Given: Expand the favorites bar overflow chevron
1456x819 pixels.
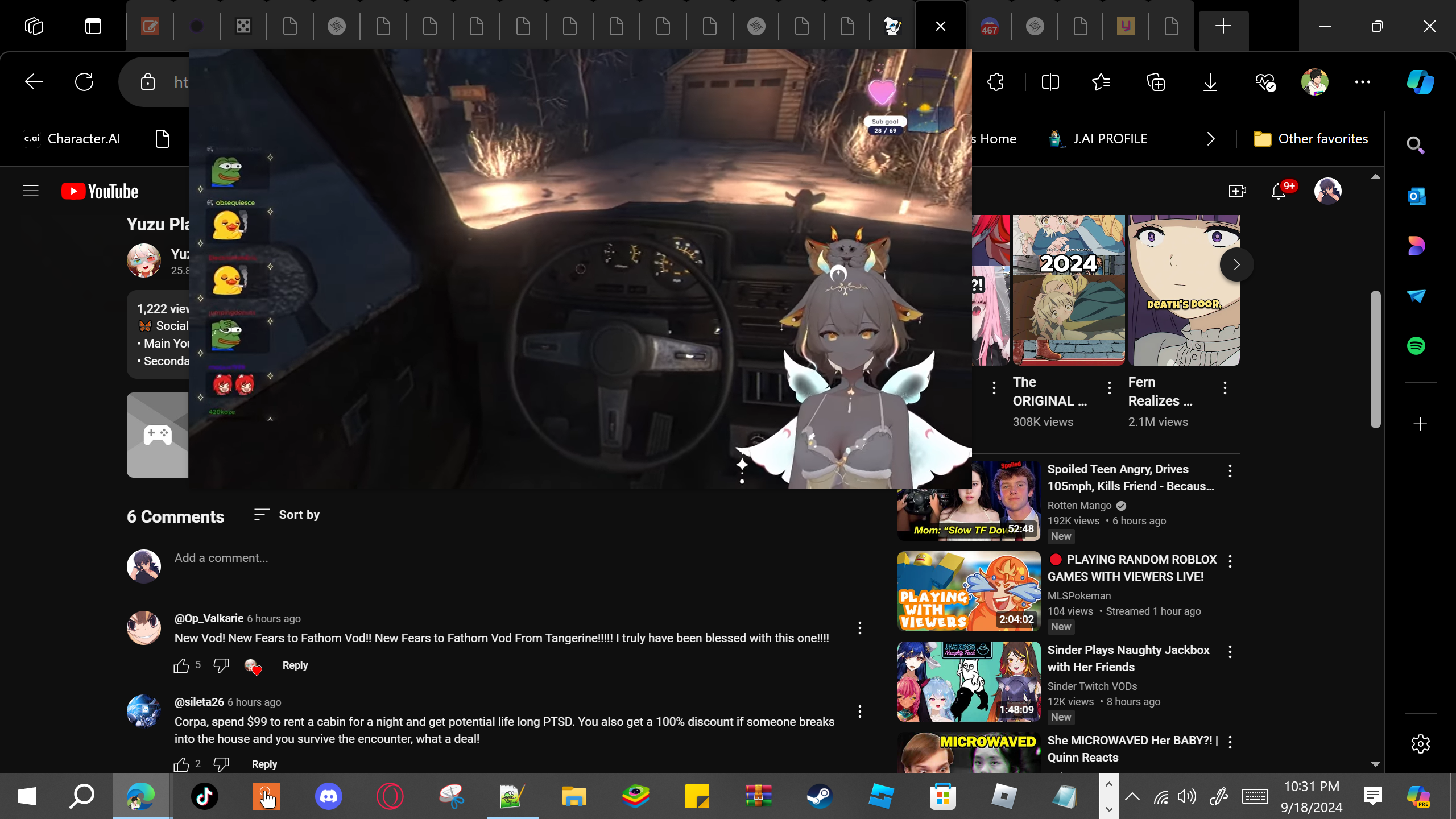Looking at the screenshot, I should (x=1211, y=139).
